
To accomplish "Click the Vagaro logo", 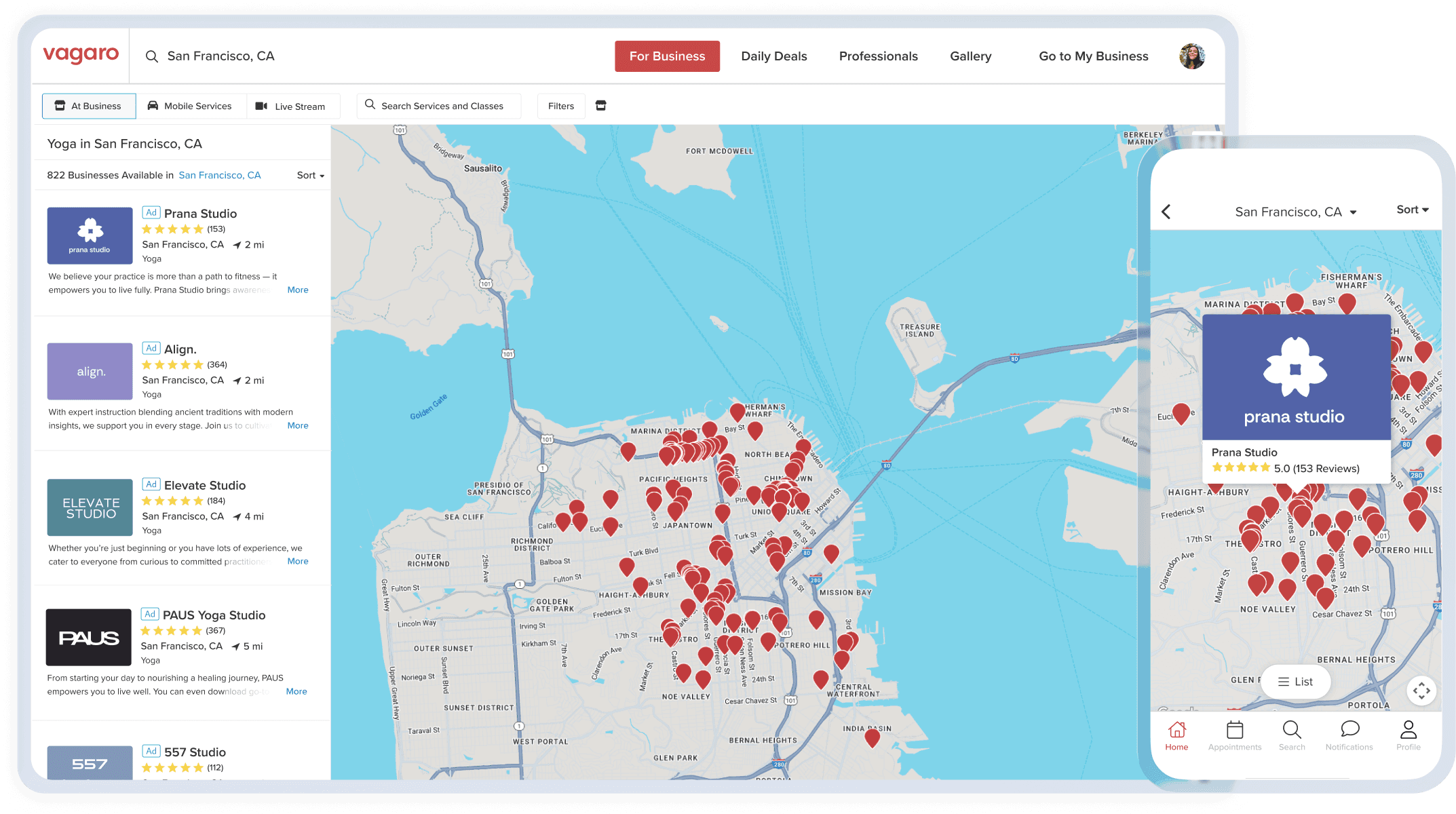I will coord(81,55).
